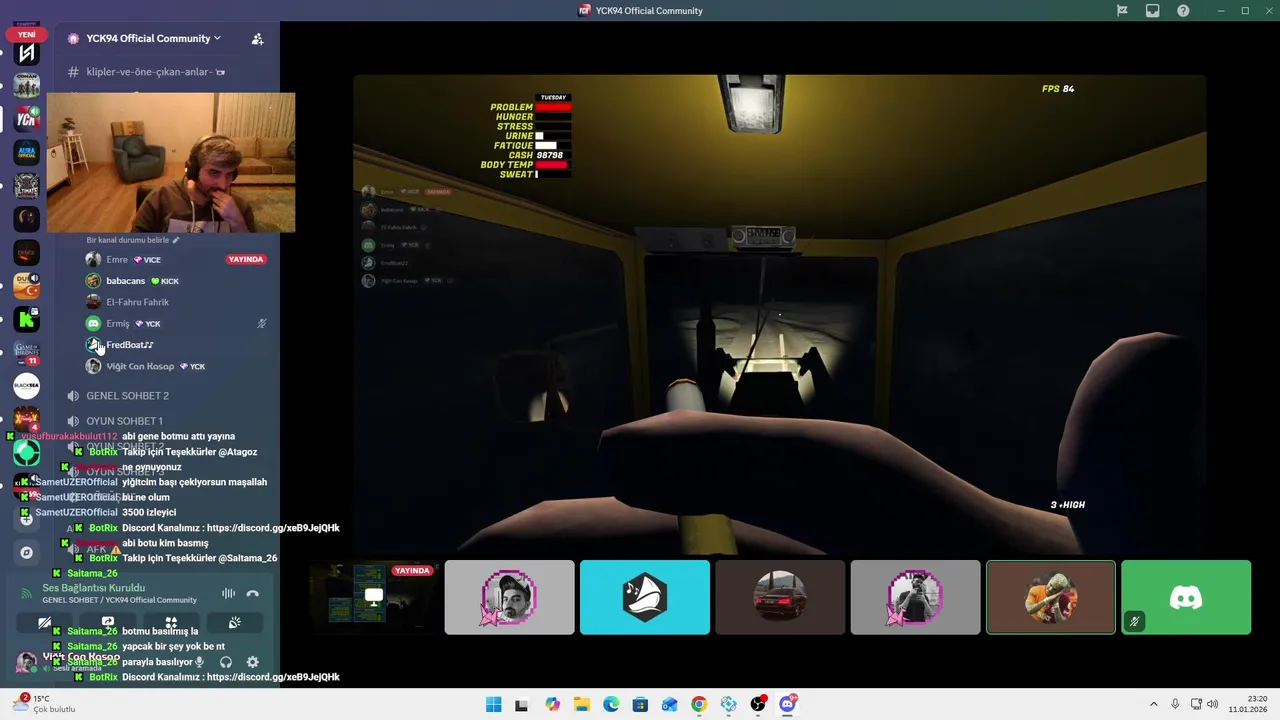Open the inbox icon in Discord title bar
Image resolution: width=1280 pixels, height=720 pixels.
[1153, 11]
